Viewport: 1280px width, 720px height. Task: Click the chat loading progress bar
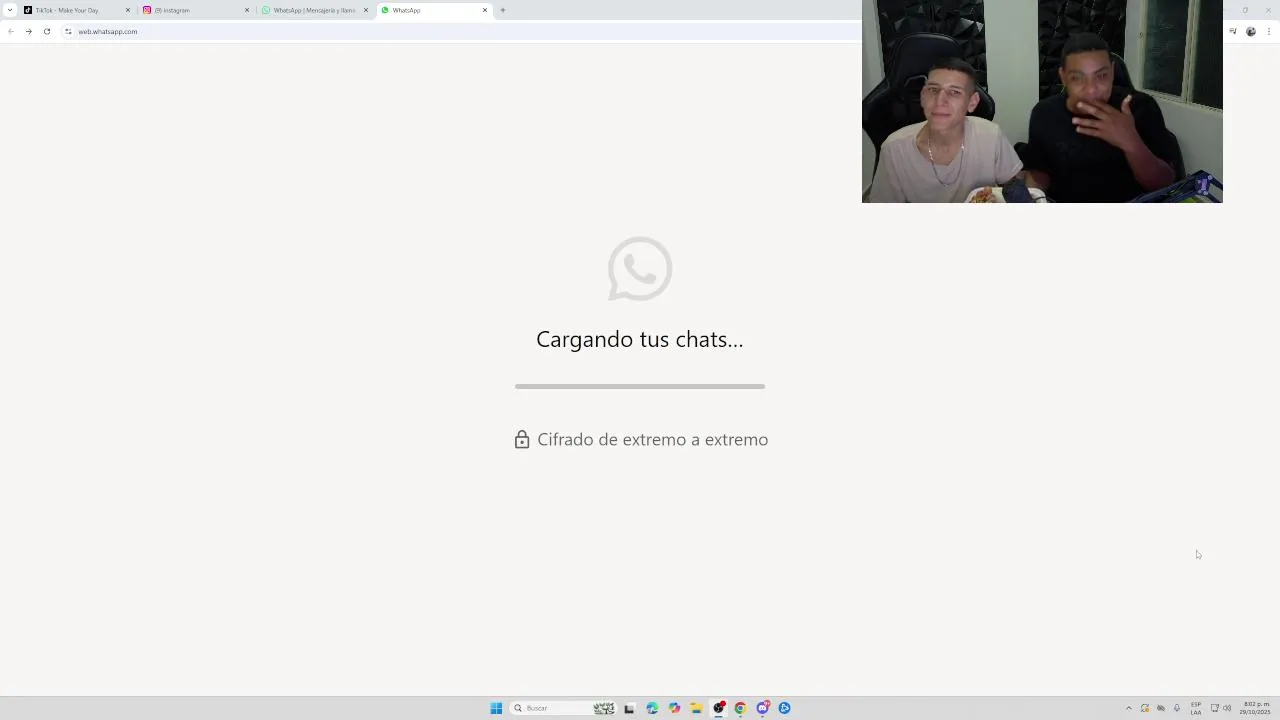640,386
